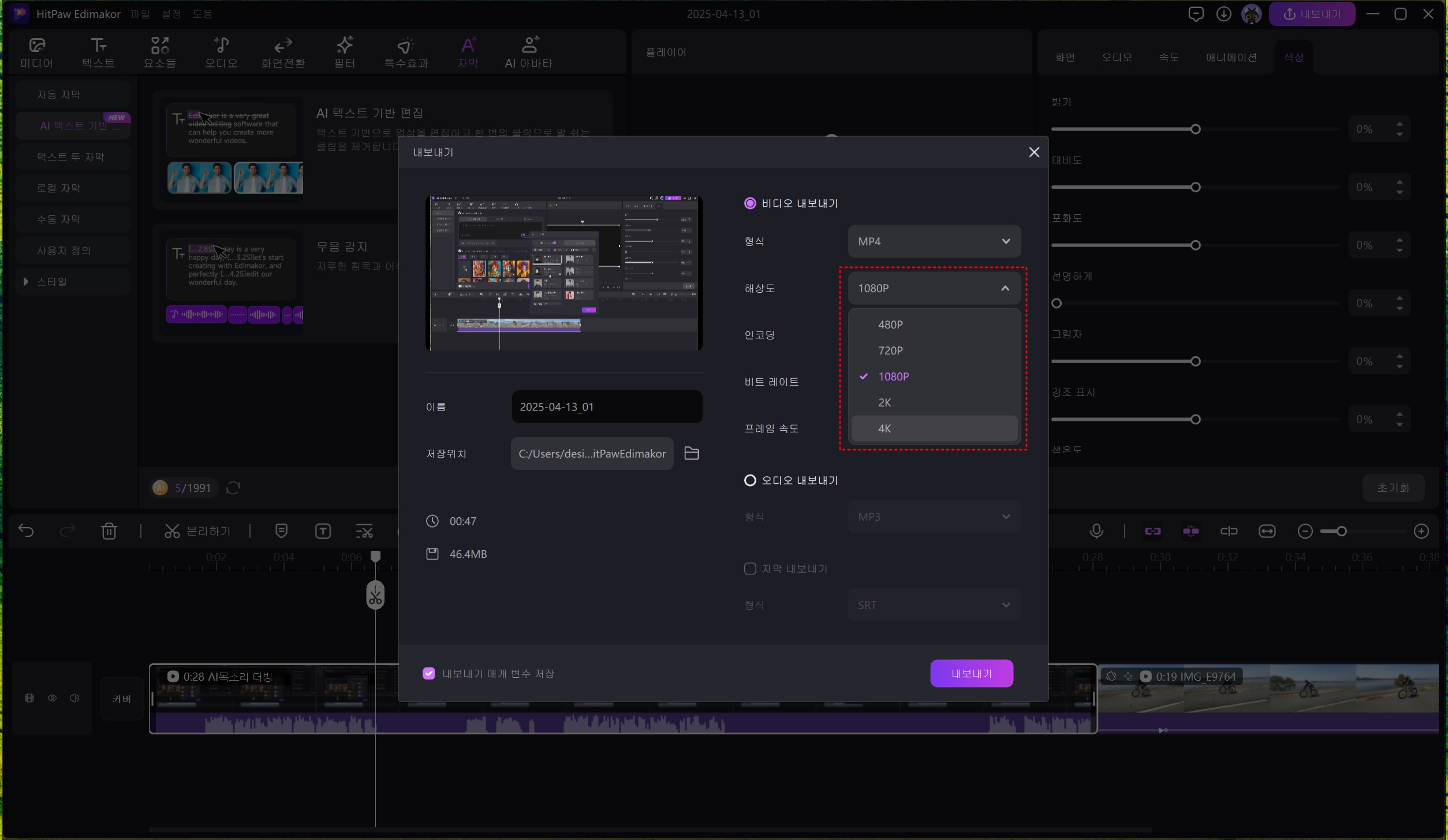The width and height of the screenshot is (1448, 840).
Task: Click the folder icon next to 저장위치
Action: click(691, 453)
